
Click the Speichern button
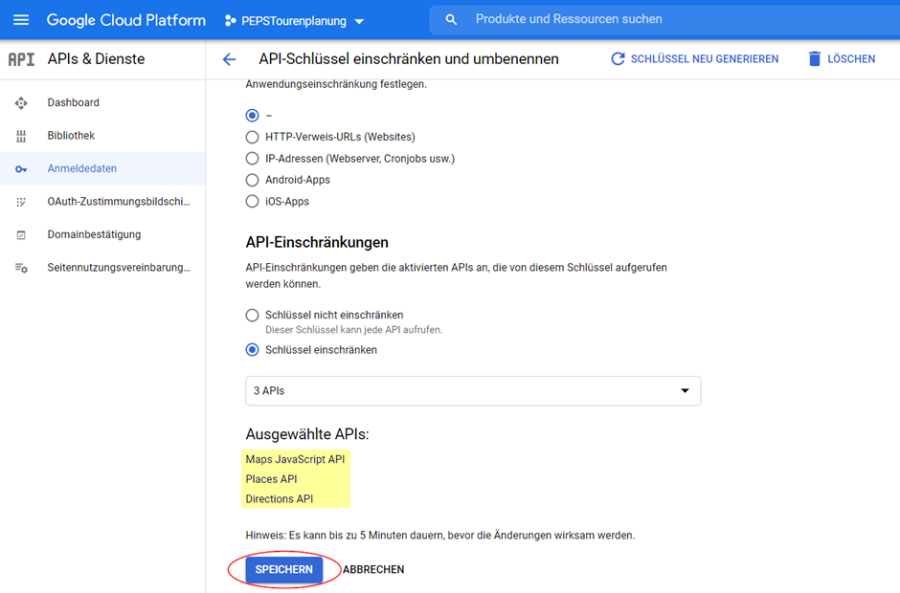[x=284, y=570]
